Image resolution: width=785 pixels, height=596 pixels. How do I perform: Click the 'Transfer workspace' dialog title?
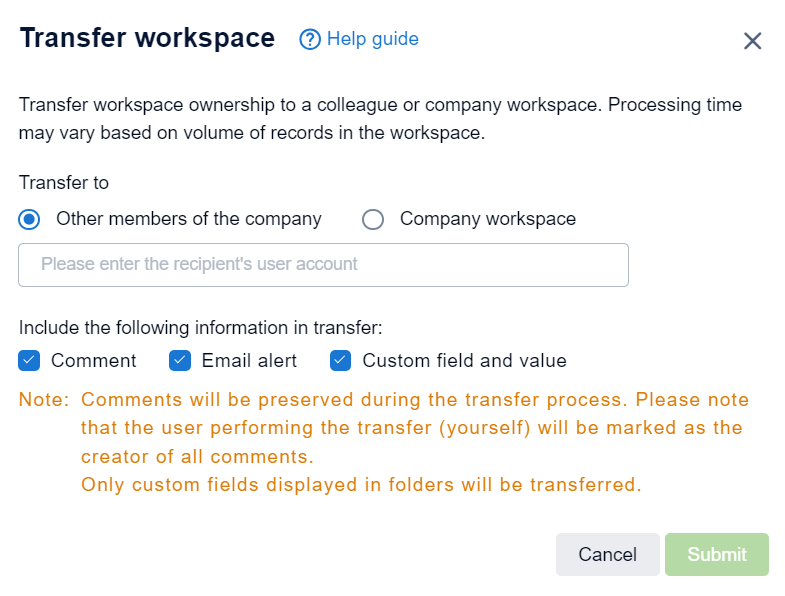pos(147,38)
